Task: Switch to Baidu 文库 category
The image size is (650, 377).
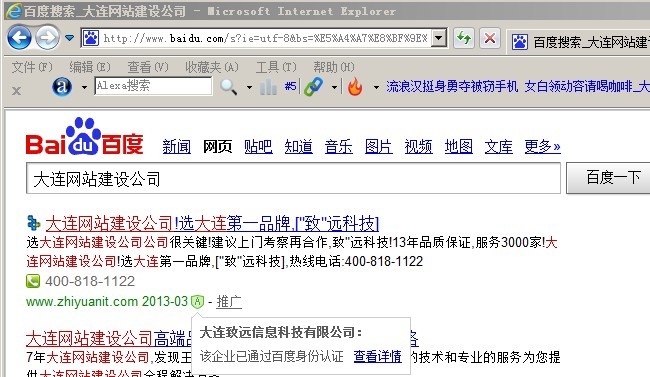Action: click(x=499, y=146)
